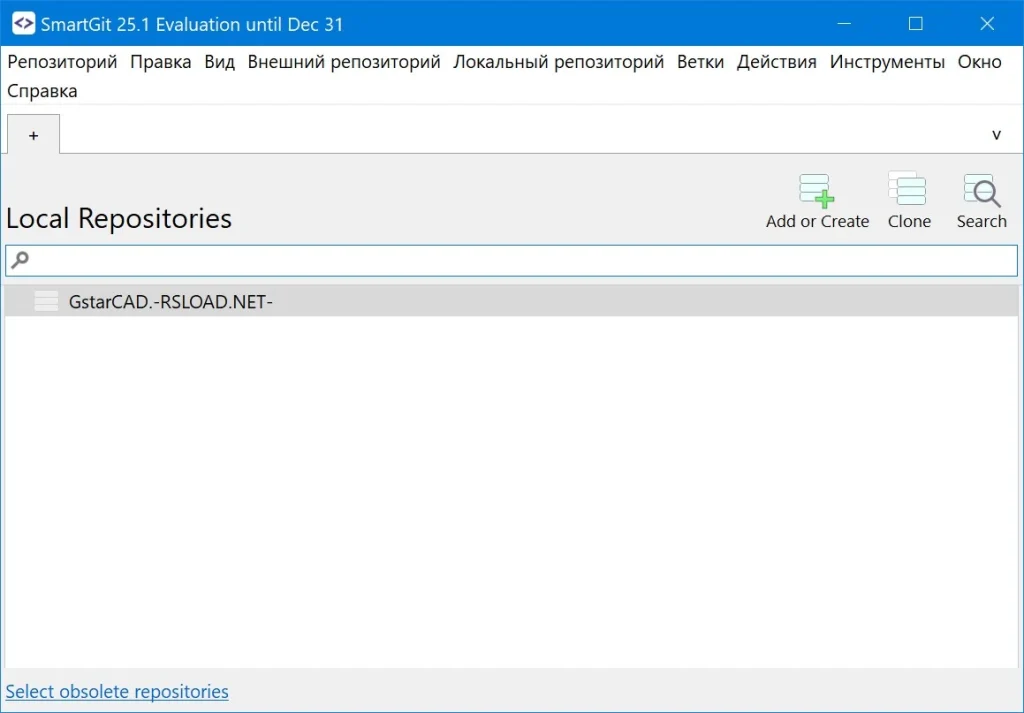Open the Ветки menu
The height and width of the screenshot is (713, 1024).
pos(700,62)
